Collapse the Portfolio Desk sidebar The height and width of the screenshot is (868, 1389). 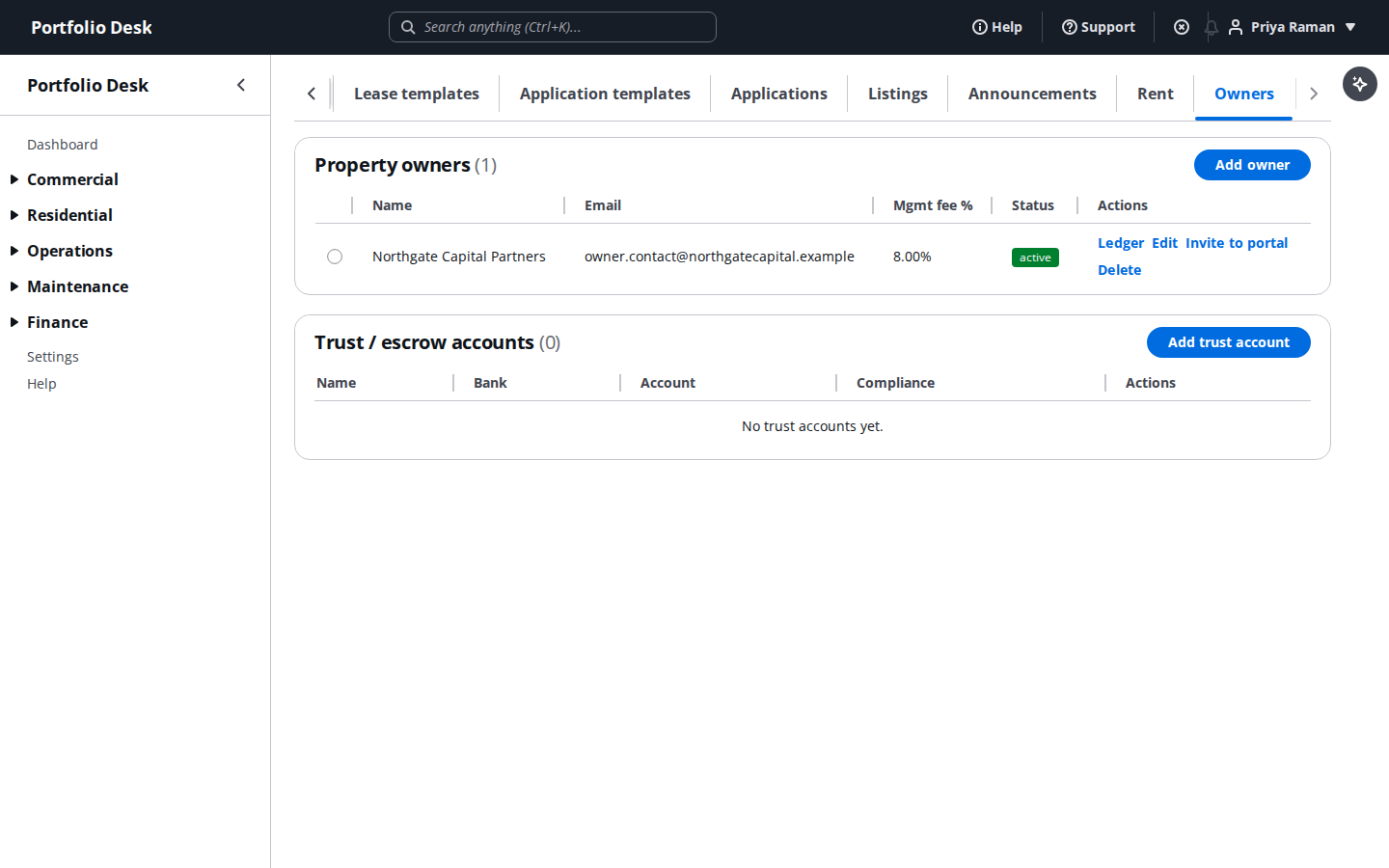point(241,85)
